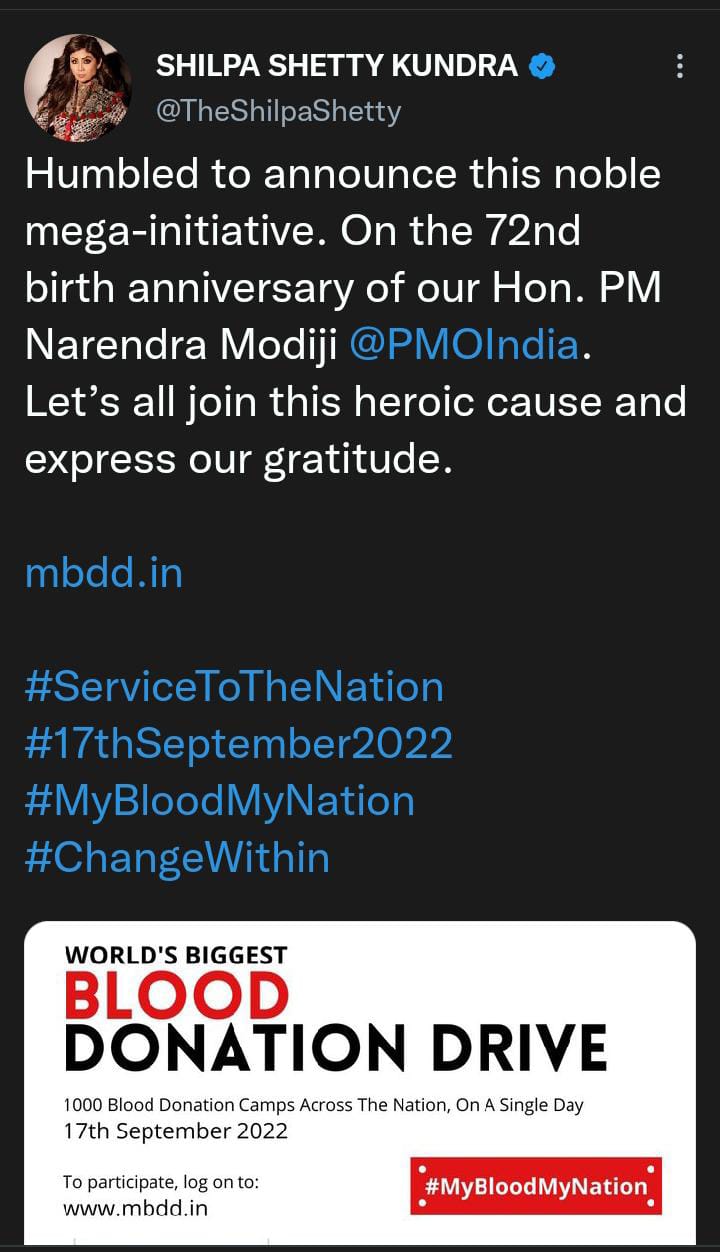This screenshot has height=1252, width=720.
Task: Open the @PMOIndia mention
Action: coord(464,345)
